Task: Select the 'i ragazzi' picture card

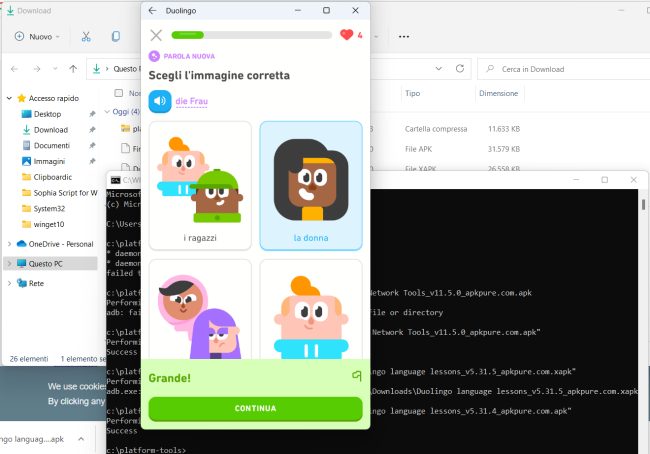Action: click(x=200, y=185)
